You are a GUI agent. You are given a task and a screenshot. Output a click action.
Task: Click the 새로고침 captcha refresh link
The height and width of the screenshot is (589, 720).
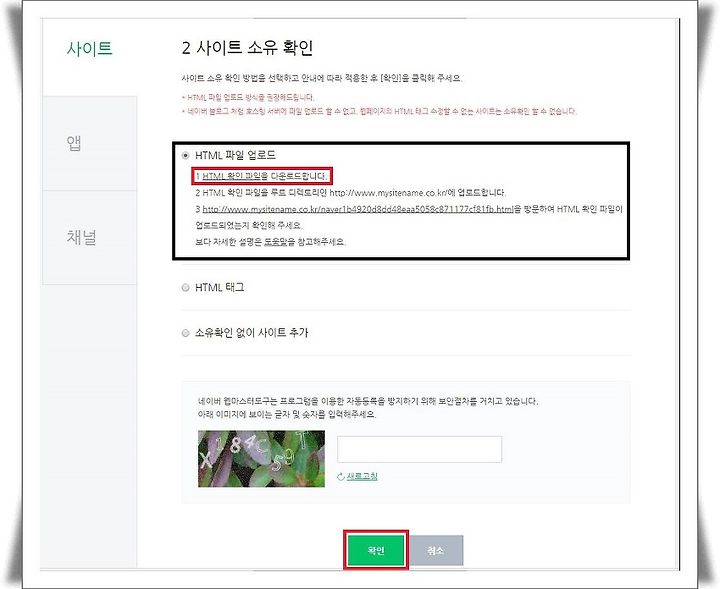click(362, 477)
